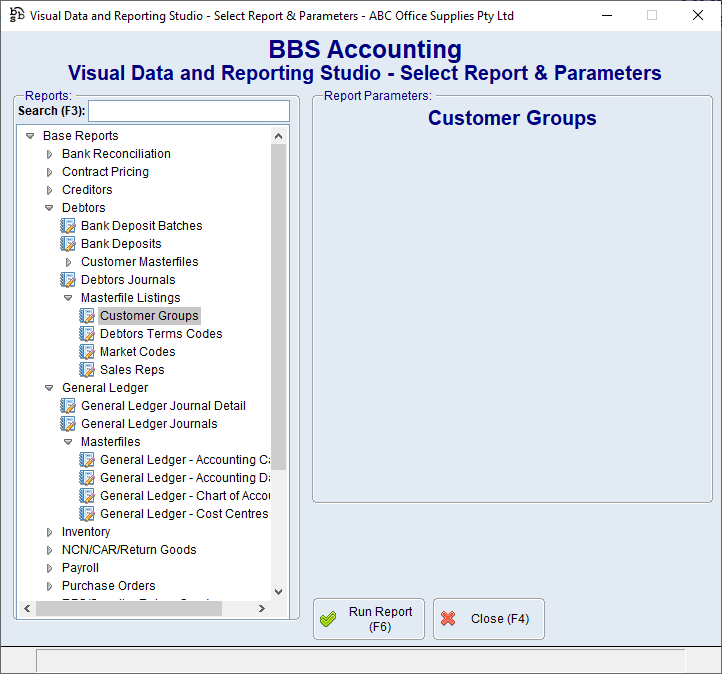
Task: Expand the Inventory reports folder
Action: [50, 532]
